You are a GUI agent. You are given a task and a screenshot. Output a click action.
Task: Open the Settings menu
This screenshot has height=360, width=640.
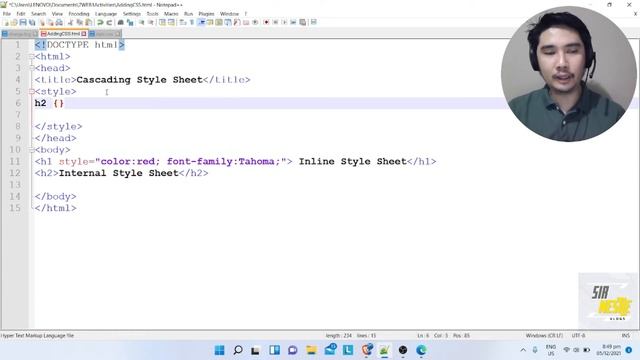[x=131, y=14]
